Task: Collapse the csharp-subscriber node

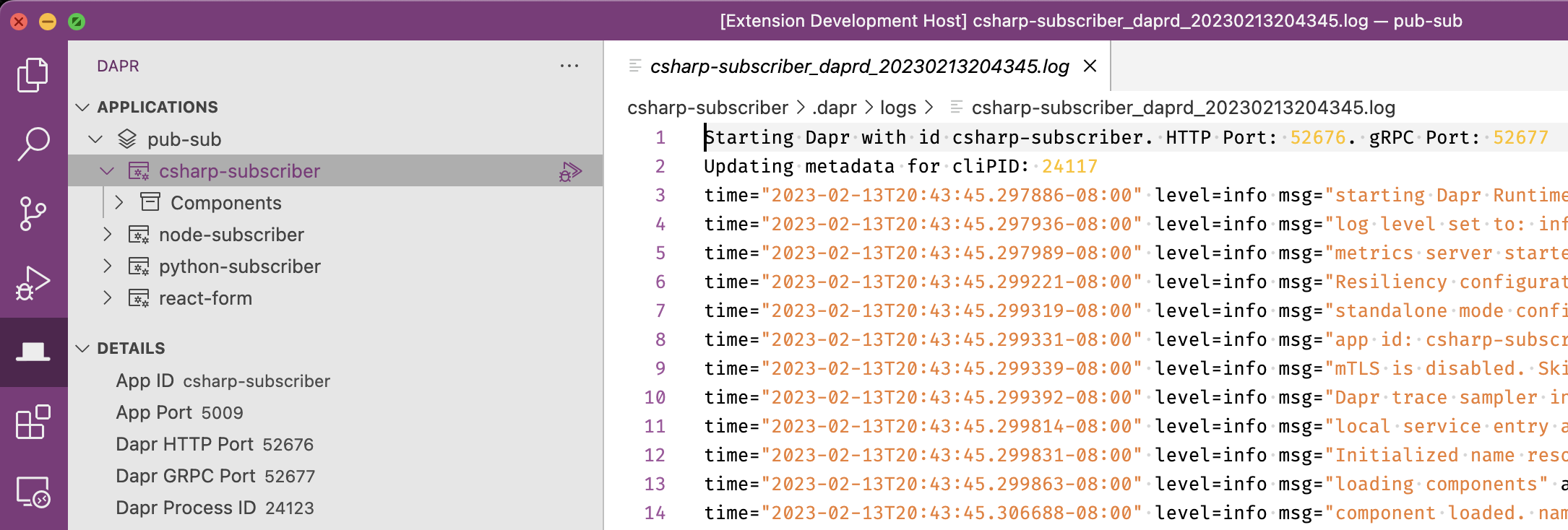Action: [107, 171]
